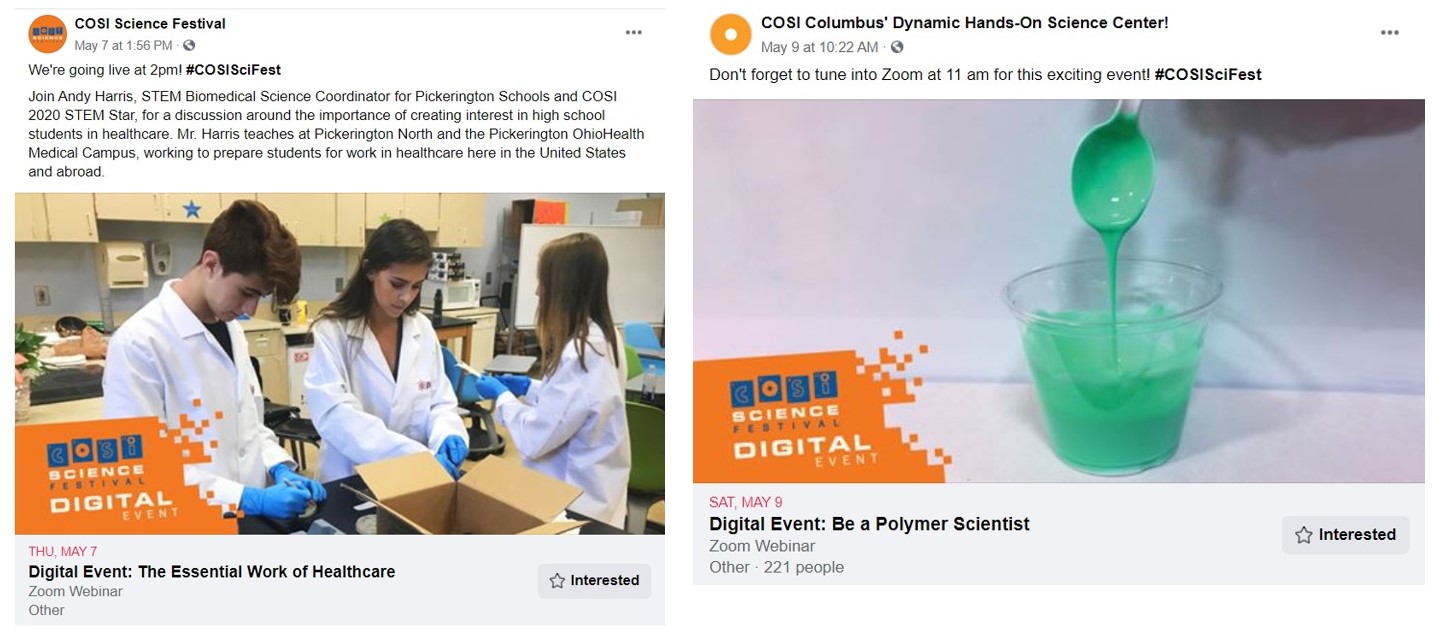The image size is (1432, 633).
Task: Open COSI Columbus' Dynamic Hands-On Science Center page link
Action: click(964, 22)
